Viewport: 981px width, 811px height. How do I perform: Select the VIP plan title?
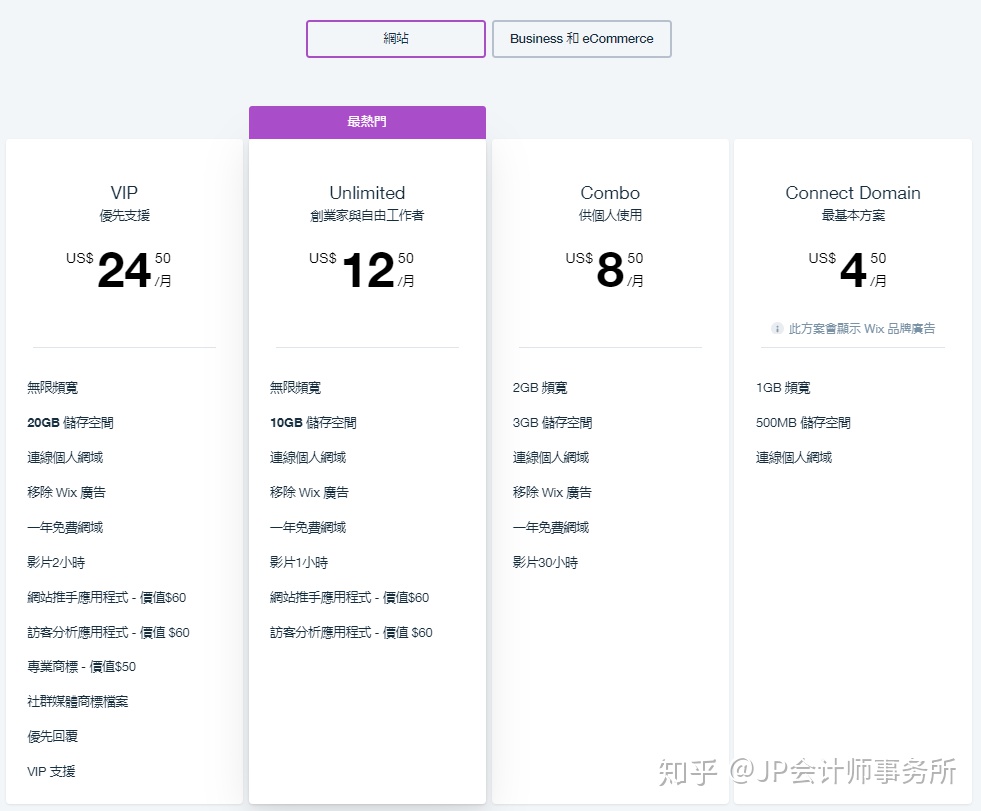click(124, 193)
